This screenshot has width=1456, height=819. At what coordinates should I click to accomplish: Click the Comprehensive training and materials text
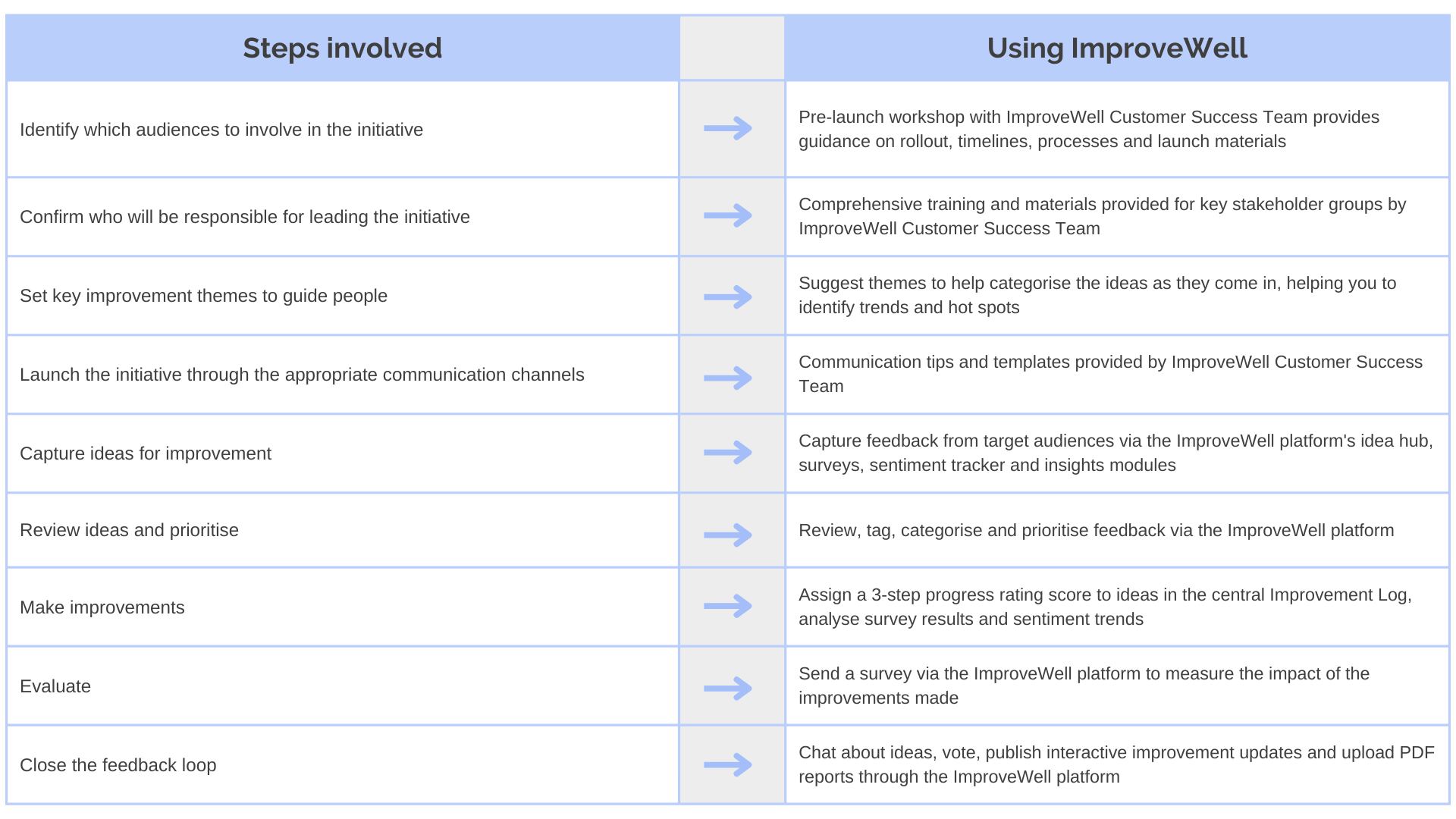[x=1102, y=216]
